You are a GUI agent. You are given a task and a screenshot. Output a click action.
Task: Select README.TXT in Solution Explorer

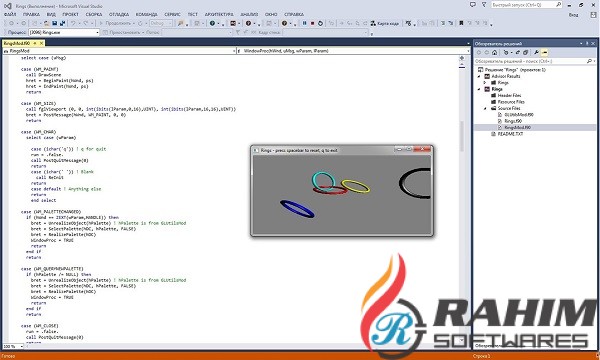coord(510,134)
